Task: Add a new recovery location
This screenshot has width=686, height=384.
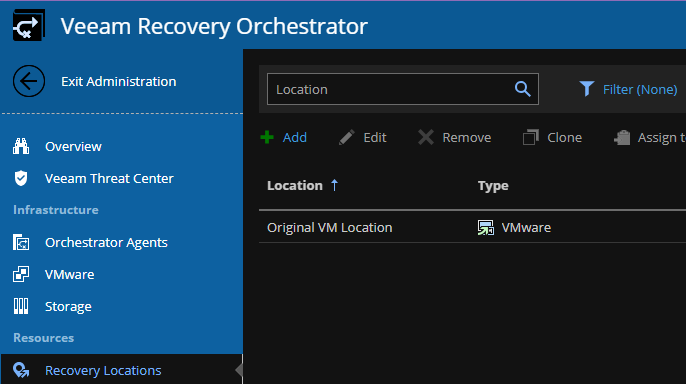Action: click(284, 137)
